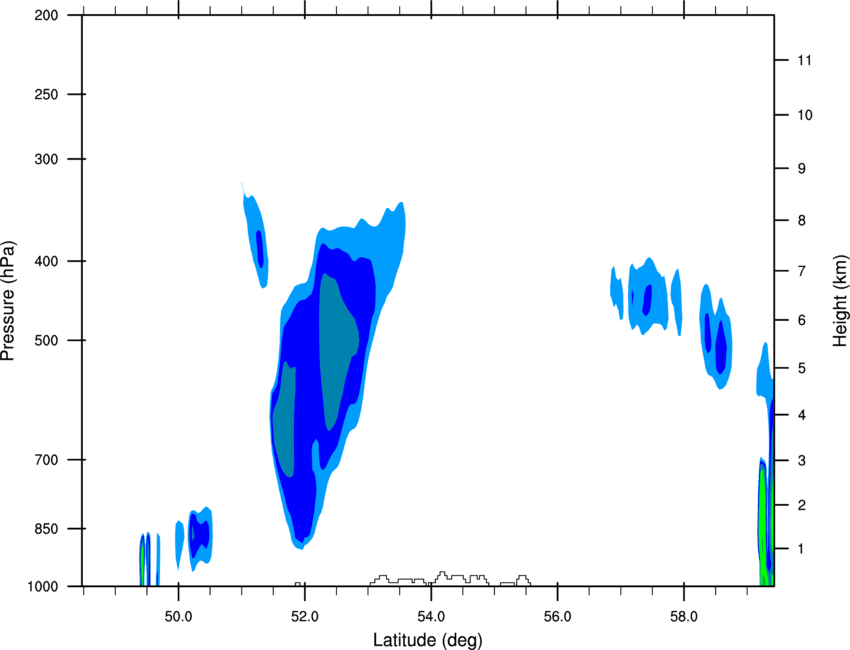Viewport: 850px width, 650px height.
Task: Click the 54.0 latitude tick label
Action: pyautogui.click(x=431, y=617)
